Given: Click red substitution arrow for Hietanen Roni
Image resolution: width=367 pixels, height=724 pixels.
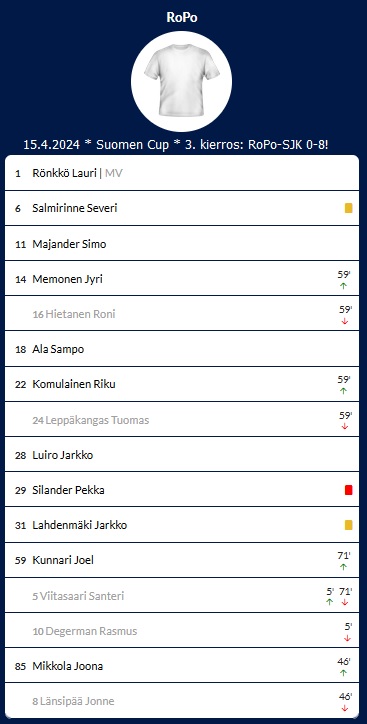Looking at the screenshot, I should tap(345, 321).
